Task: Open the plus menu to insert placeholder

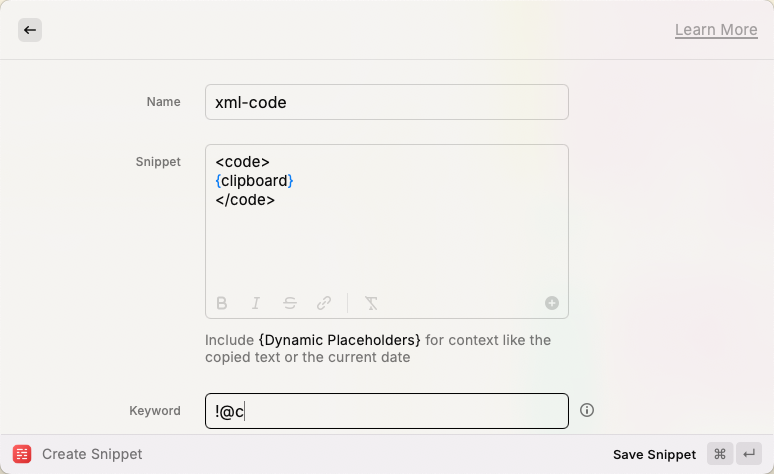Action: pyautogui.click(x=552, y=303)
